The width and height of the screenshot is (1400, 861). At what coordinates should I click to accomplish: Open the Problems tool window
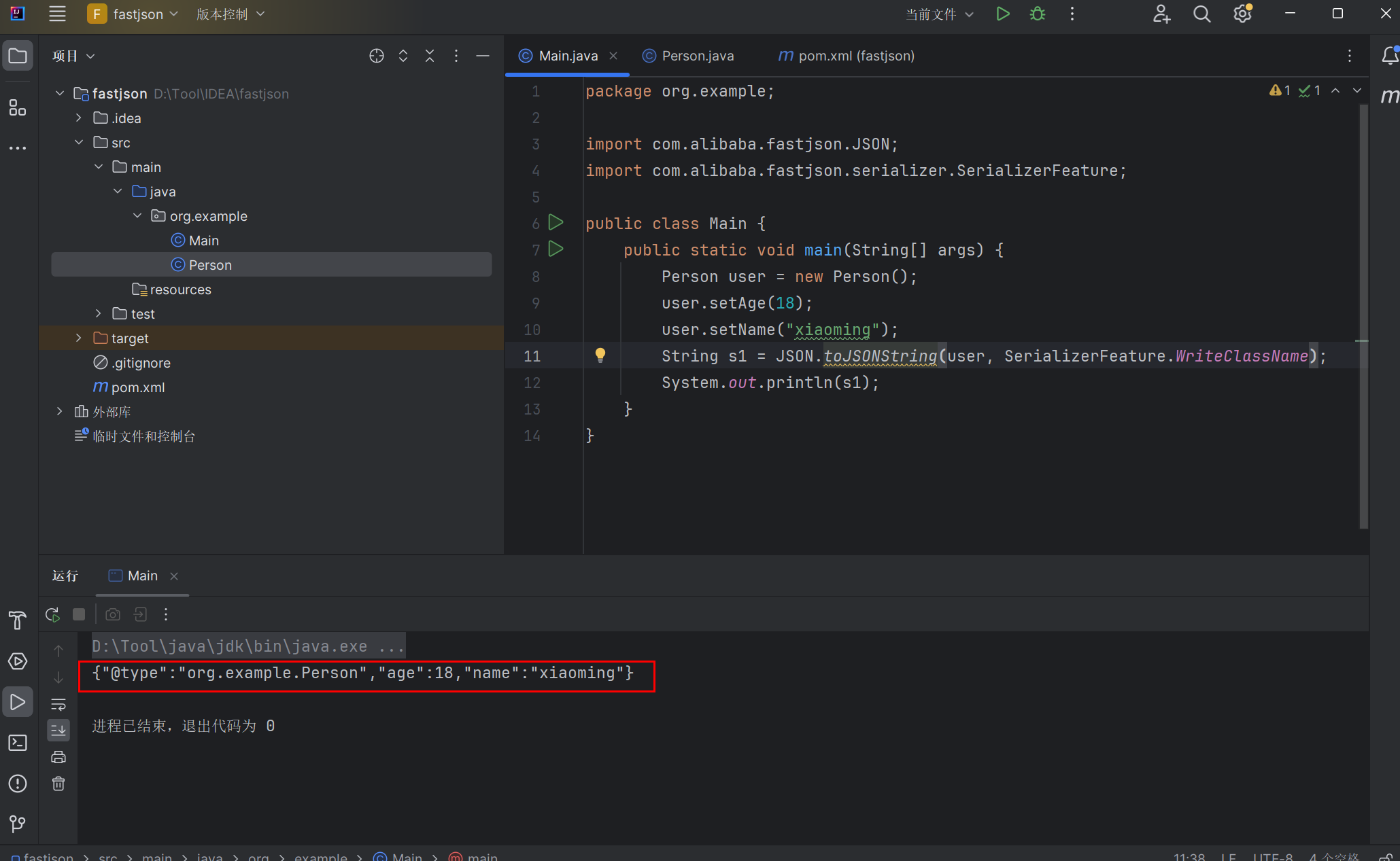(x=18, y=784)
